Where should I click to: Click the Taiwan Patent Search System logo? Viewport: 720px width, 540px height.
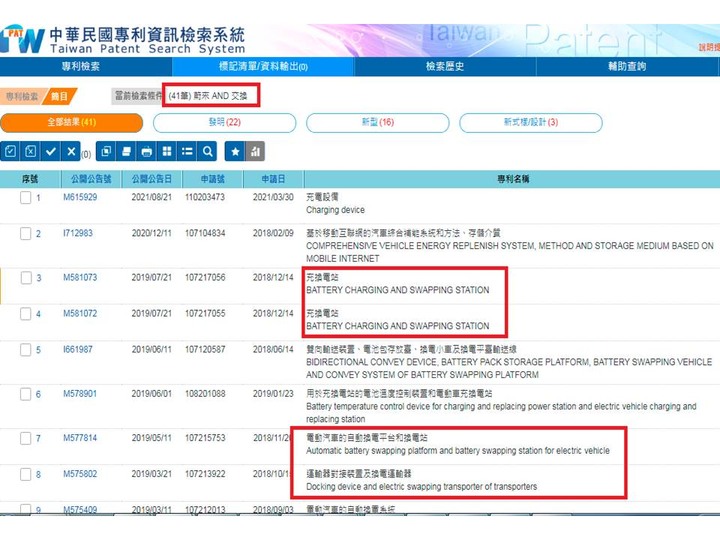[x=123, y=40]
